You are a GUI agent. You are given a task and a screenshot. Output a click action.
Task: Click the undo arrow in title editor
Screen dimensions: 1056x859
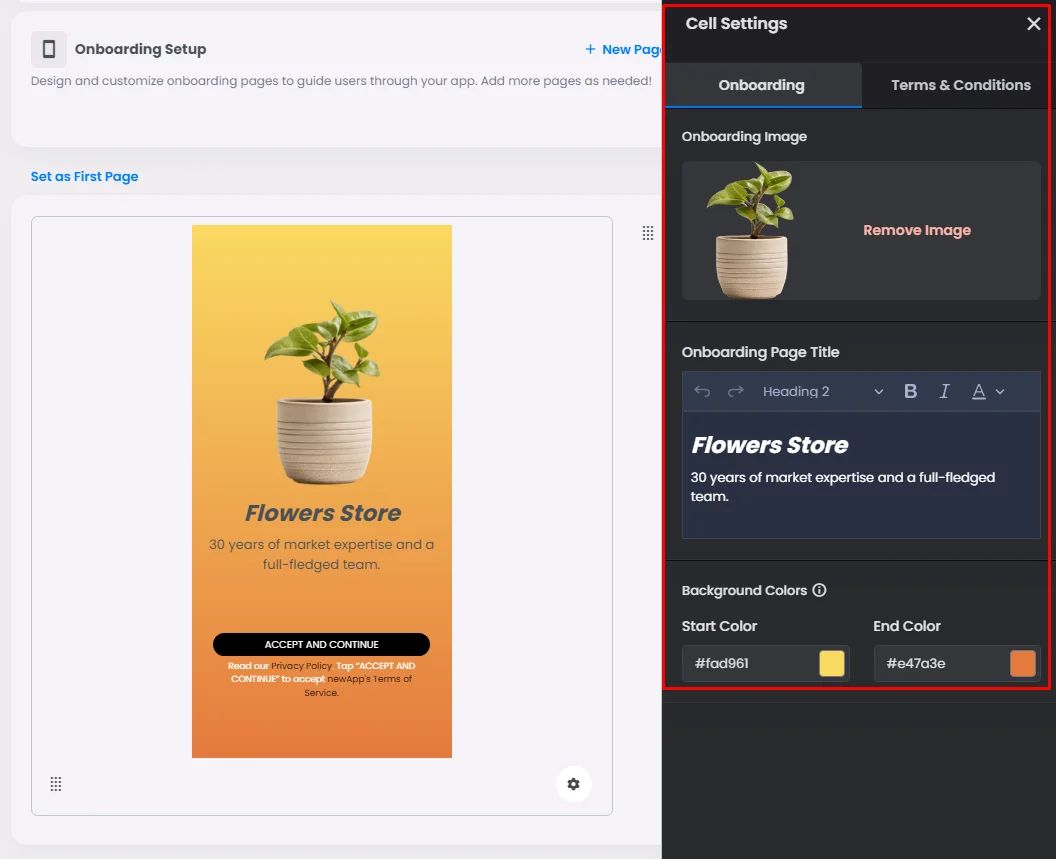click(702, 391)
